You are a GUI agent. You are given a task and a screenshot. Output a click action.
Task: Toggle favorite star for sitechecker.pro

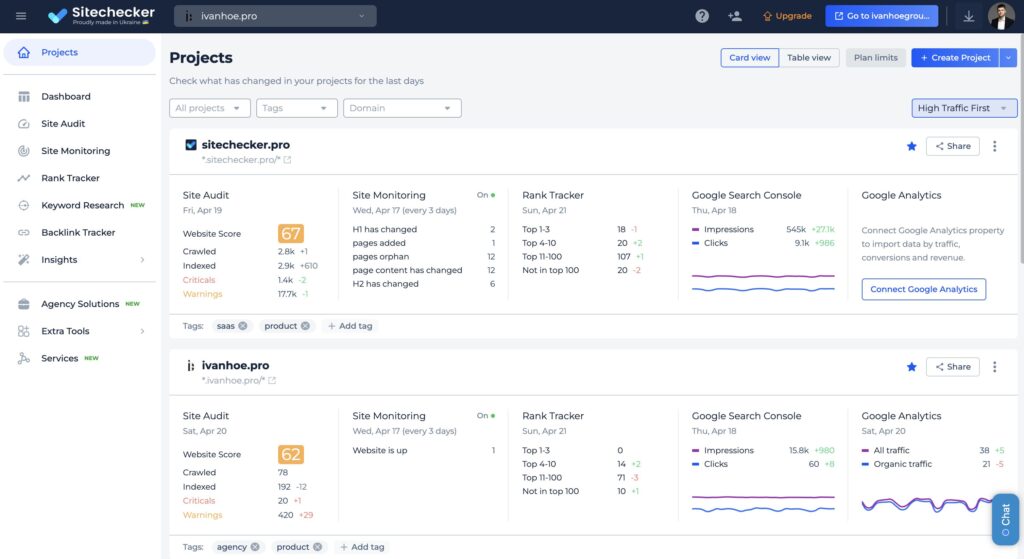tap(912, 146)
